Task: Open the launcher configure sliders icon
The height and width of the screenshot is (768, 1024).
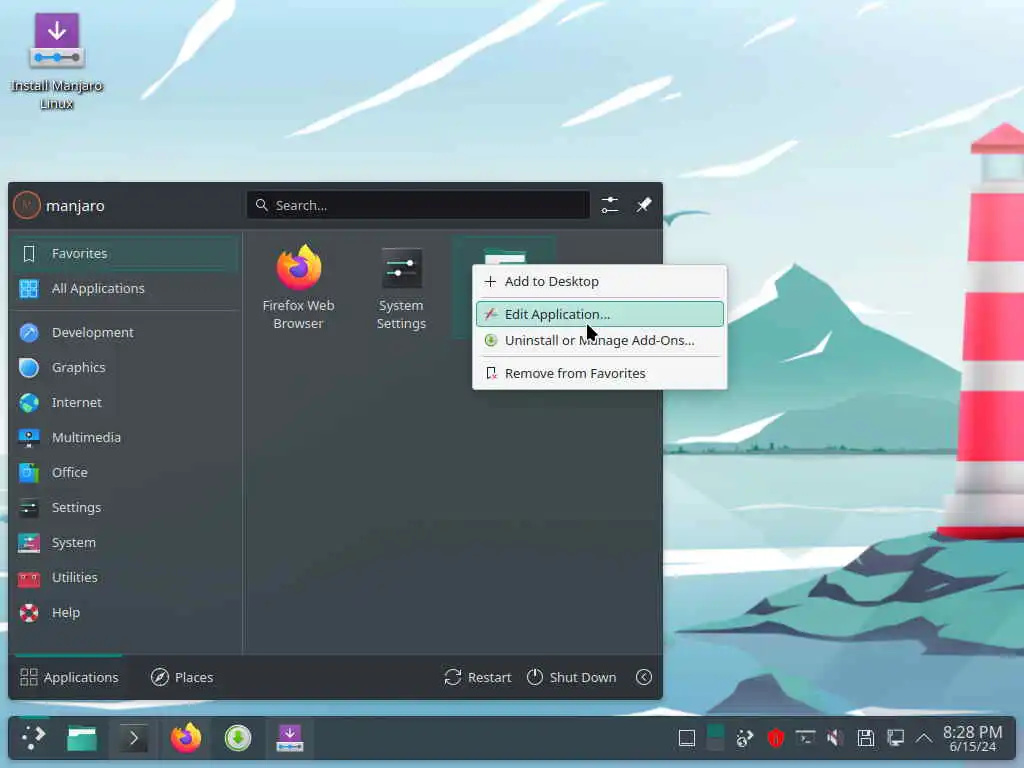Action: 609,205
